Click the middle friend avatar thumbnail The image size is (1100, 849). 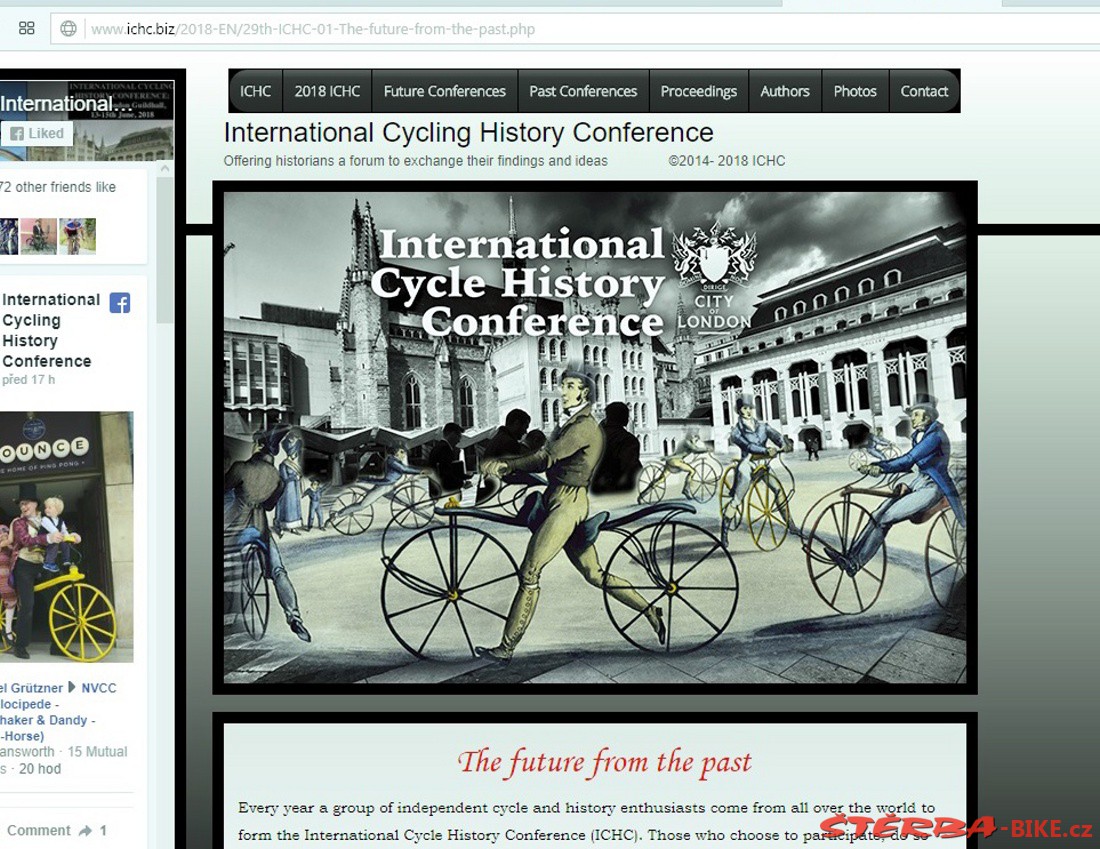tap(39, 236)
